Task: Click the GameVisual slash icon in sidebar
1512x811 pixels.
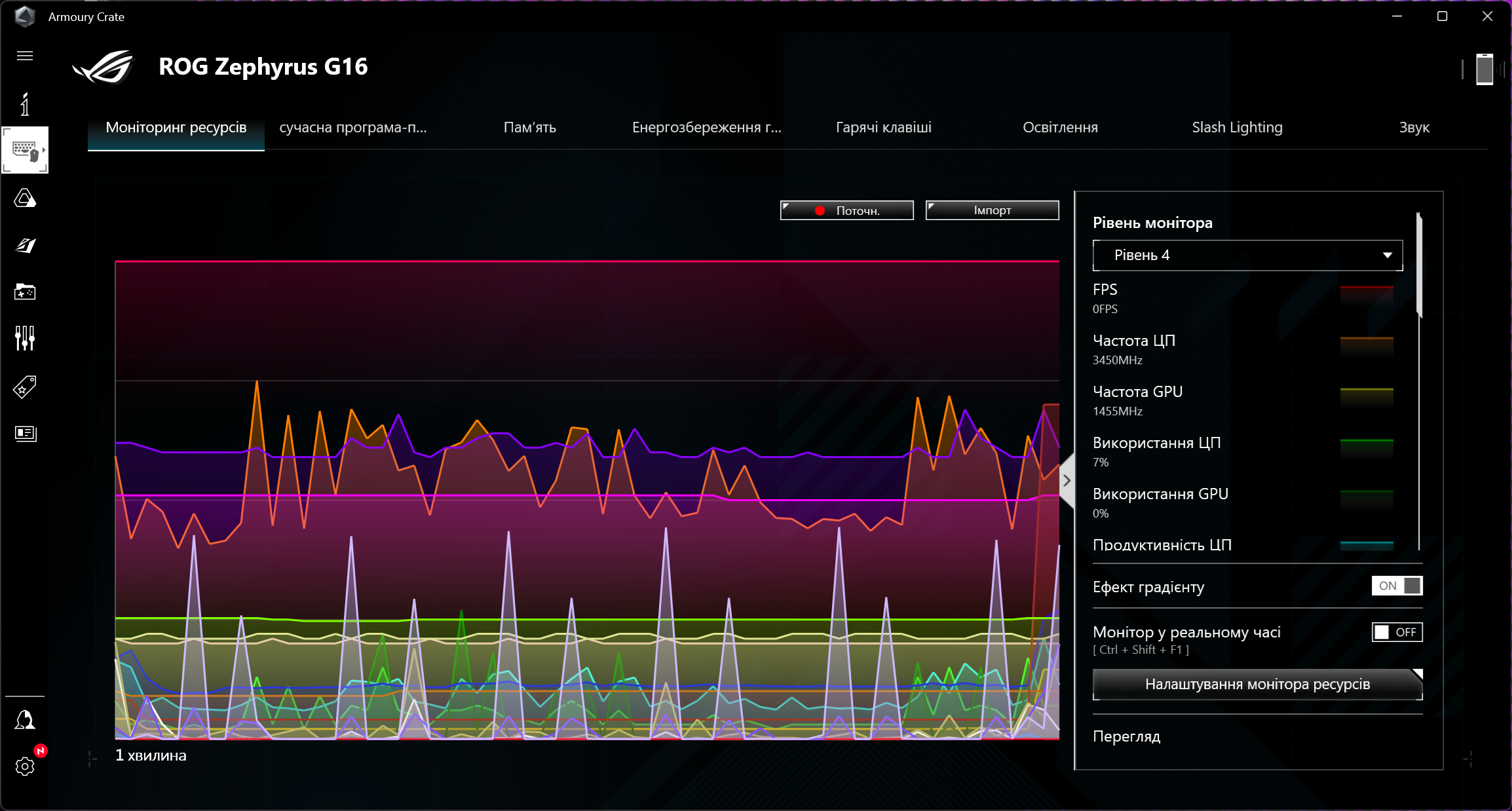Action: point(25,245)
